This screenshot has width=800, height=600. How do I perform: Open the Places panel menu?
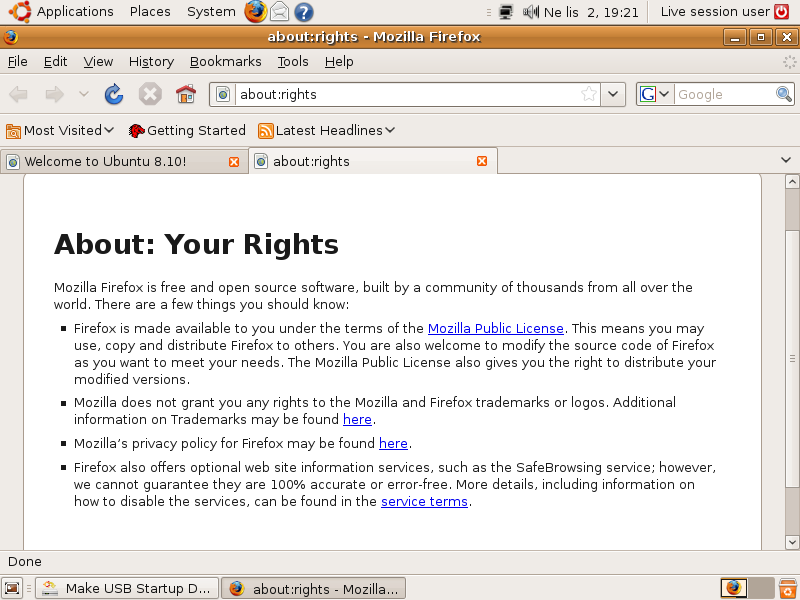point(150,12)
